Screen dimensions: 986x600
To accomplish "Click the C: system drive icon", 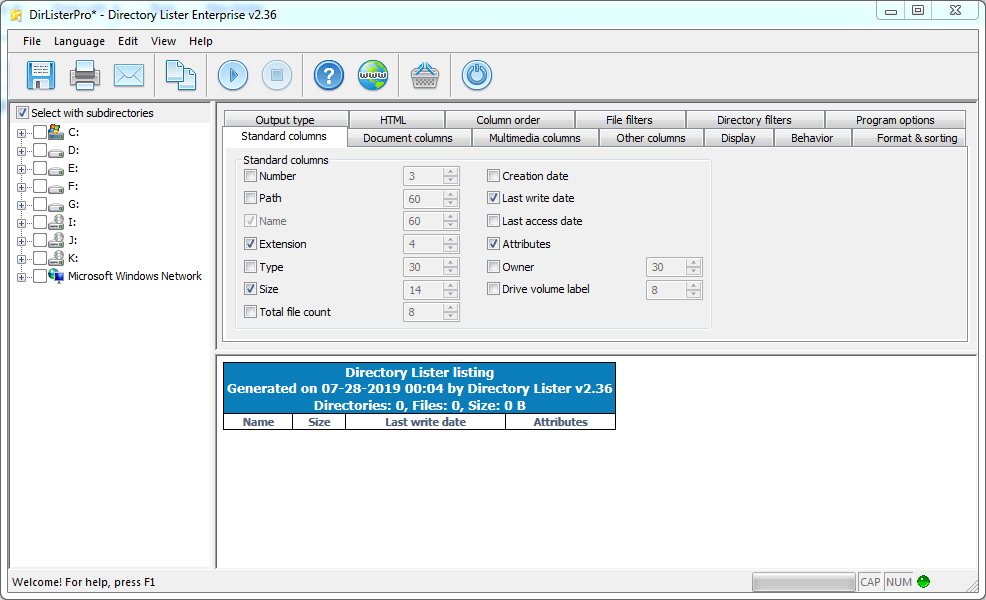I will point(56,132).
